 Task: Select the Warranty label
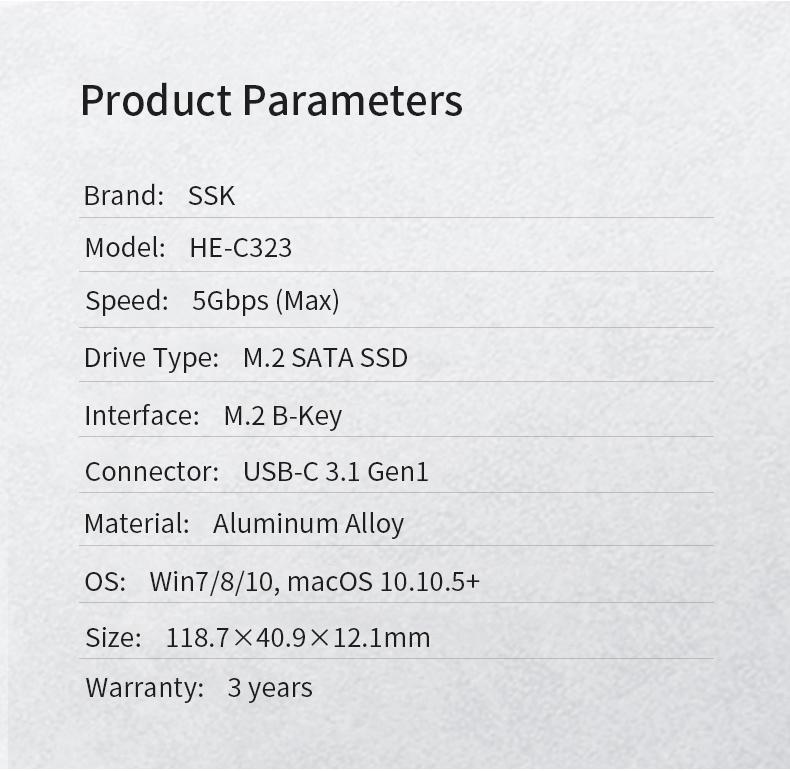(x=145, y=688)
